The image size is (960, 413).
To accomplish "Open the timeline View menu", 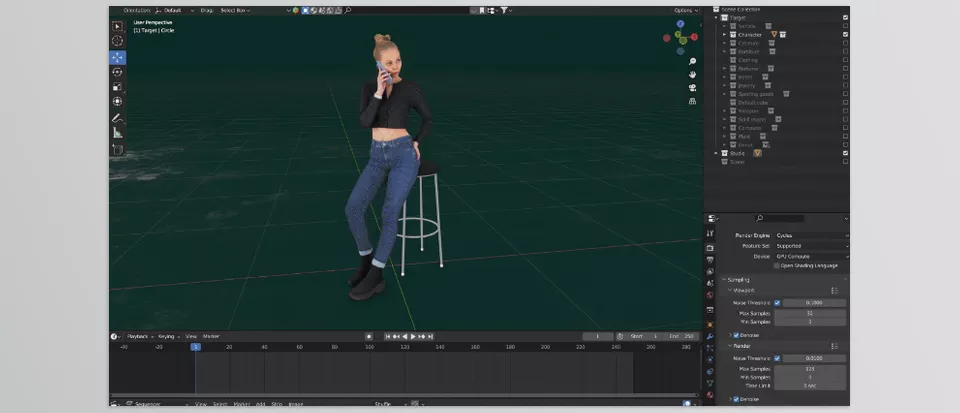I will click(x=191, y=337).
